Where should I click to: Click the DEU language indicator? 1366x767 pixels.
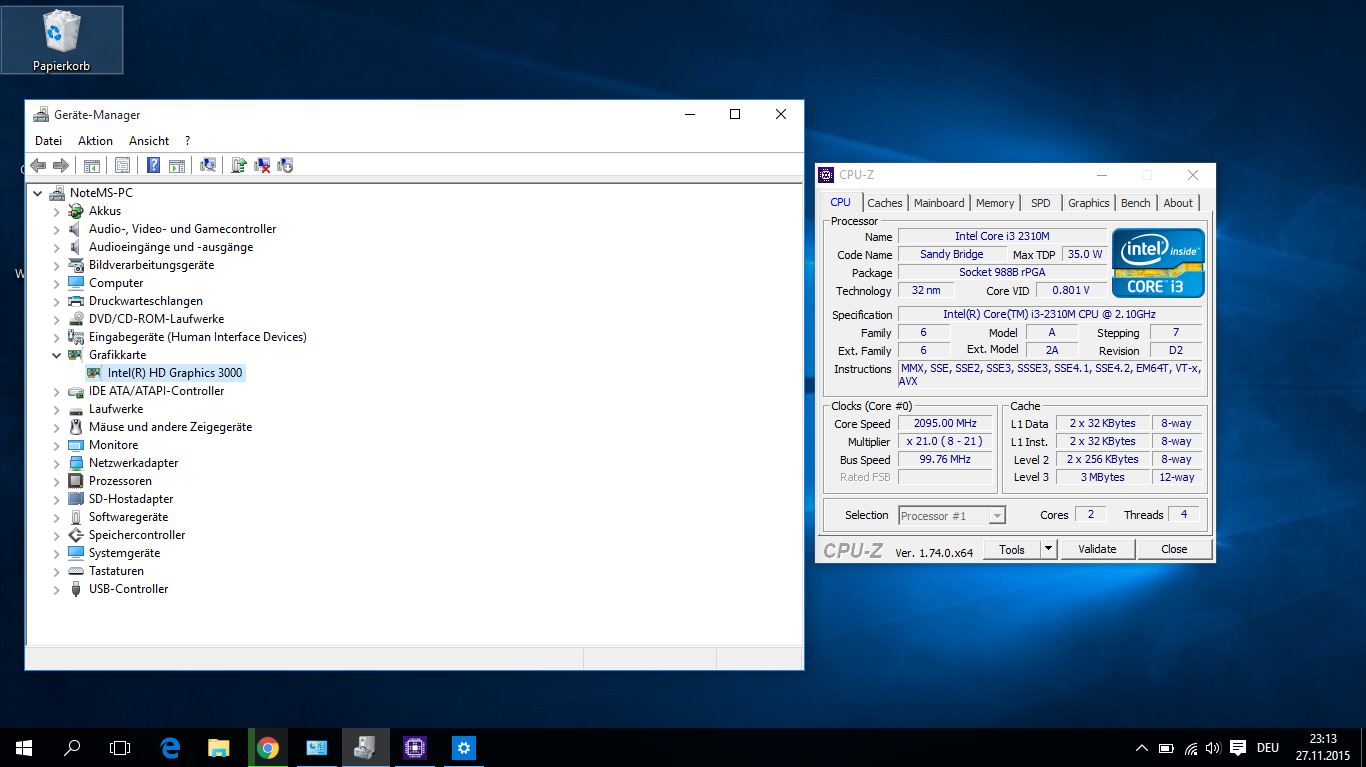(x=1268, y=748)
